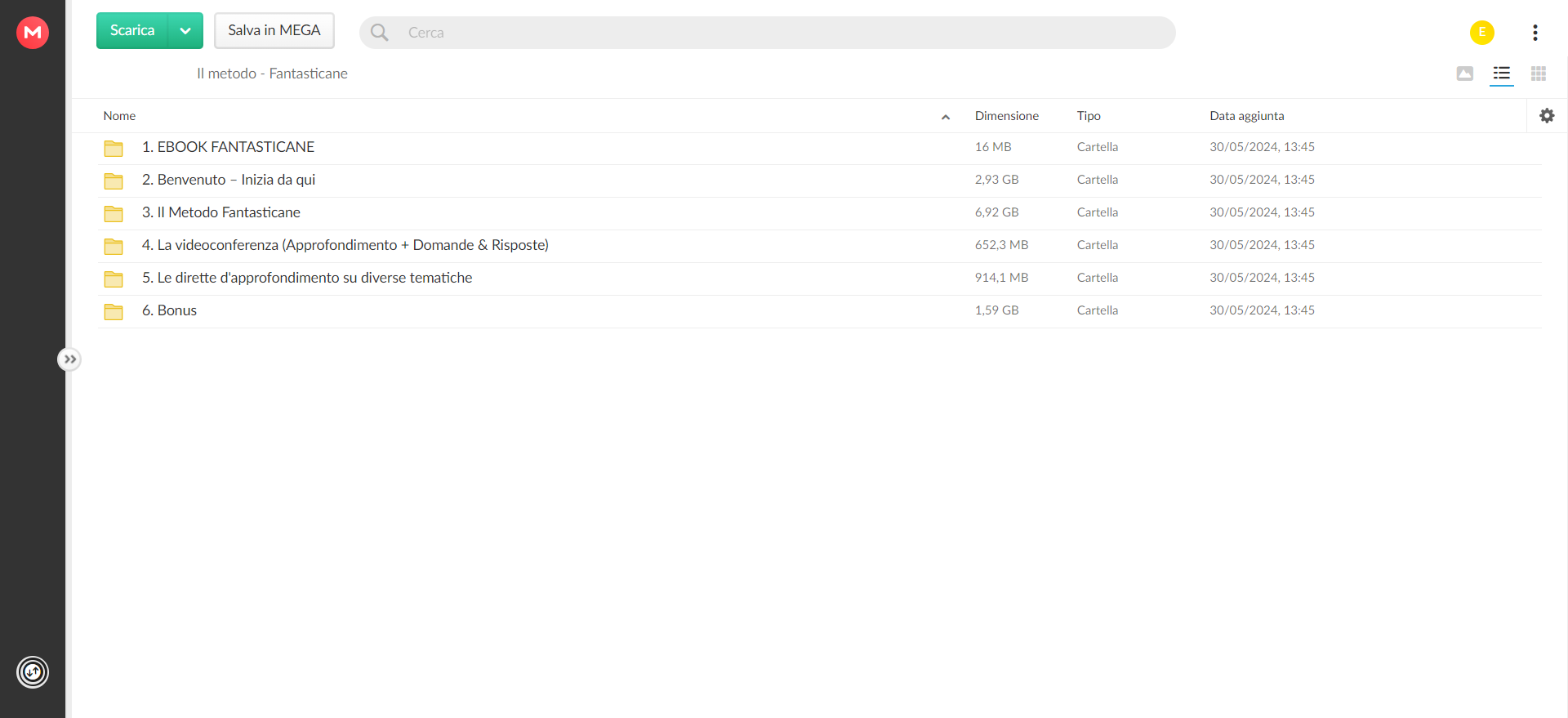Open the Scarica dropdown arrow
The image size is (1568, 718).
(x=185, y=31)
